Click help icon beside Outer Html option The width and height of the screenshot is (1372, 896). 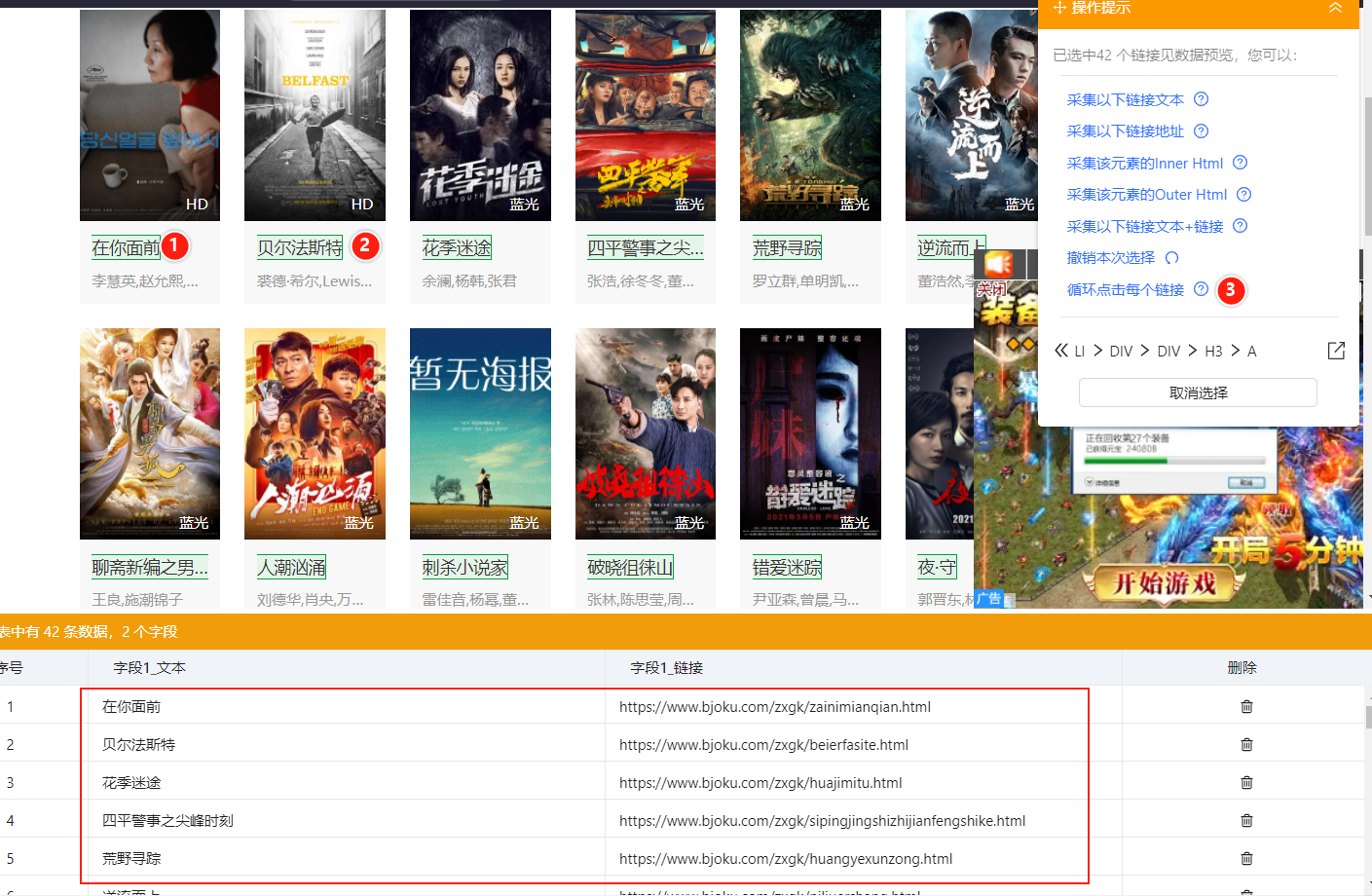1243,194
